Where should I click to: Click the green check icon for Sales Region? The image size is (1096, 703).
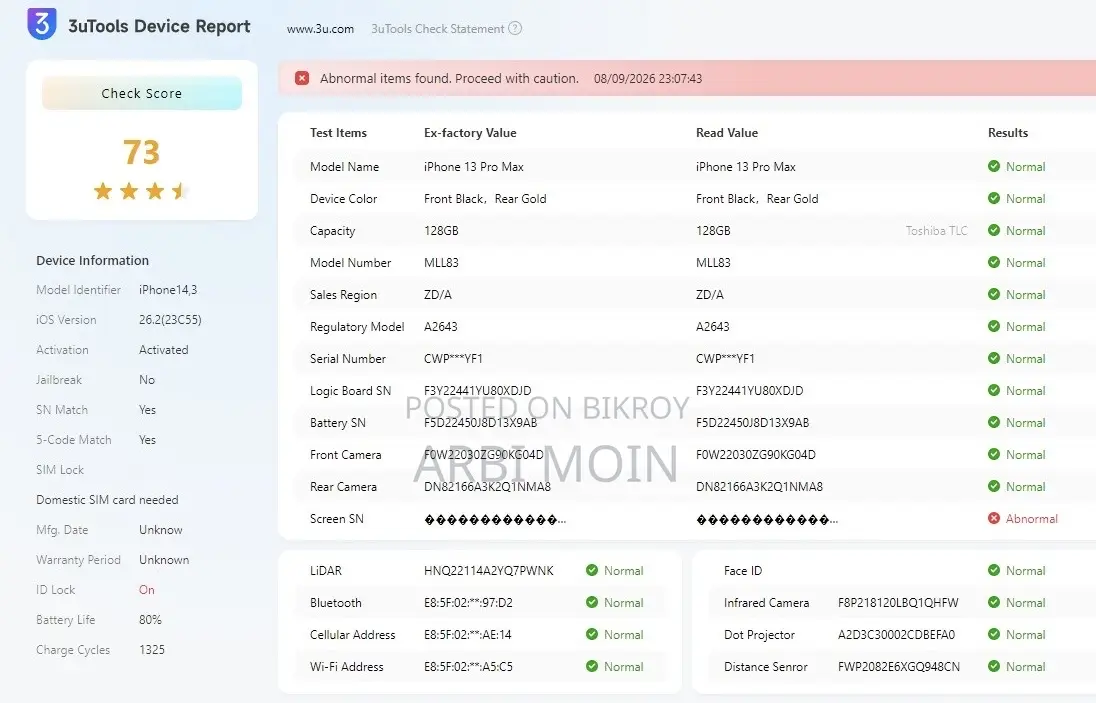[994, 294]
